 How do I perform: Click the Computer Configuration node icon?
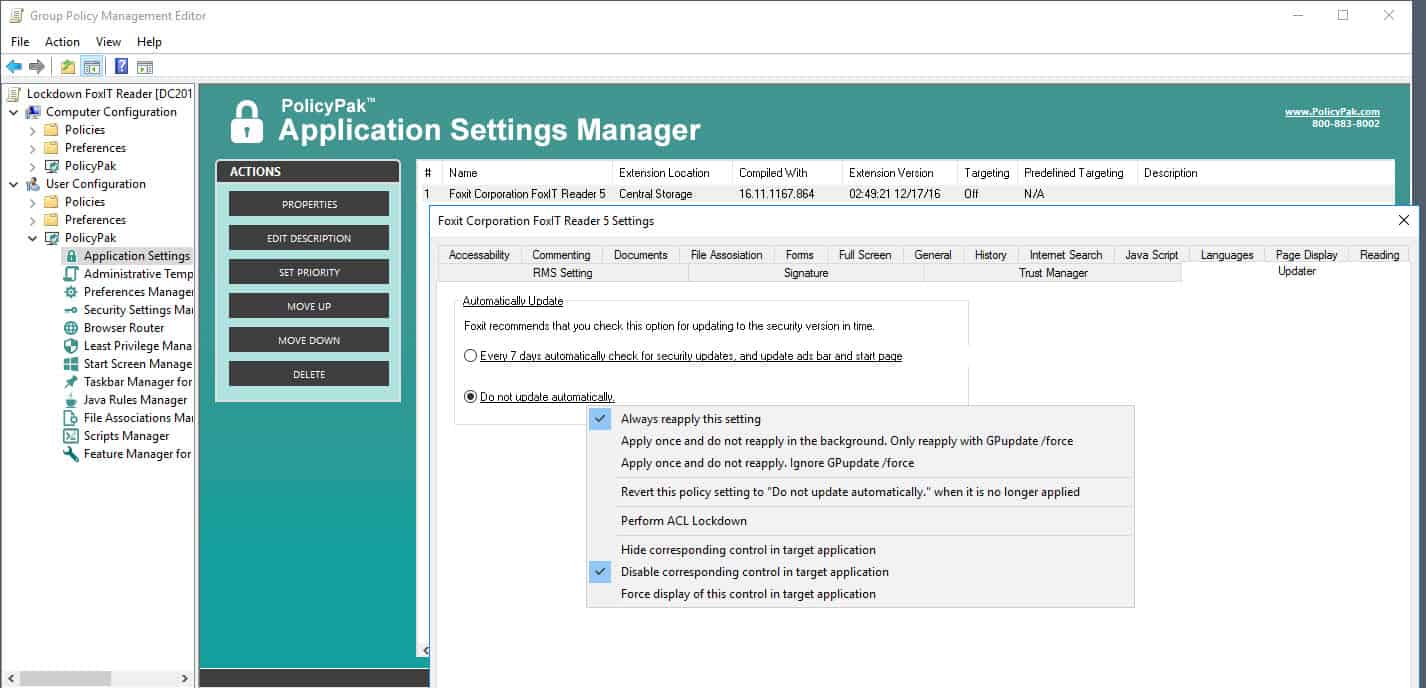pos(33,112)
